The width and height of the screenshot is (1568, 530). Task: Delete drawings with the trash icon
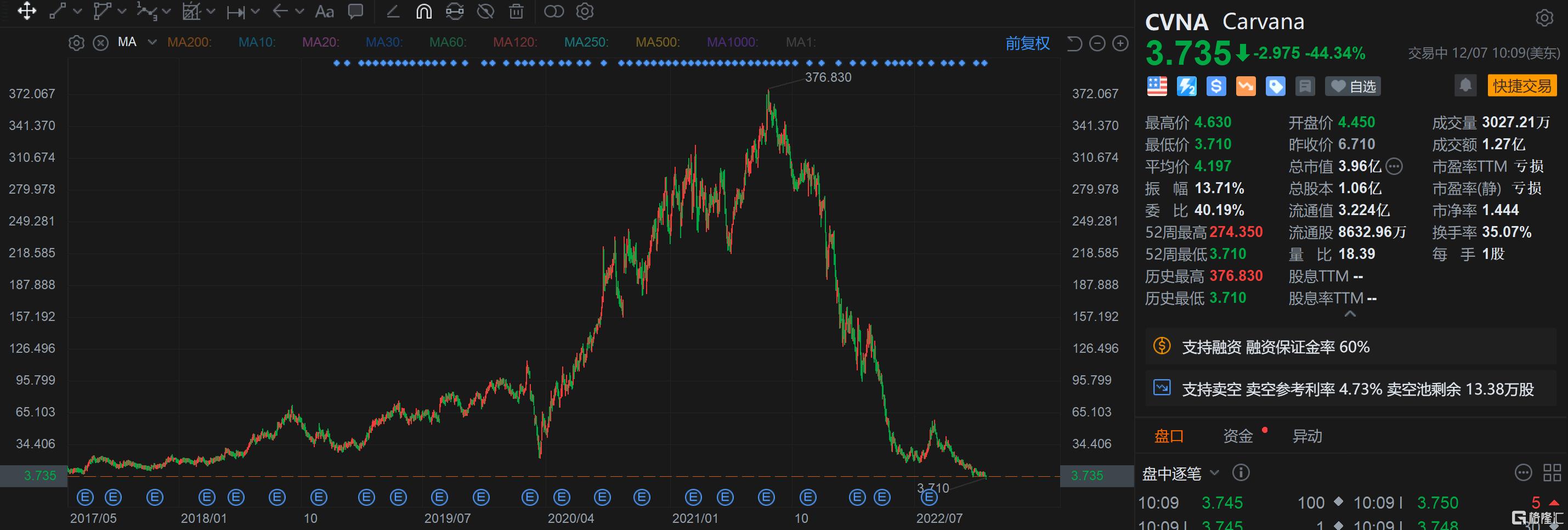[516, 11]
